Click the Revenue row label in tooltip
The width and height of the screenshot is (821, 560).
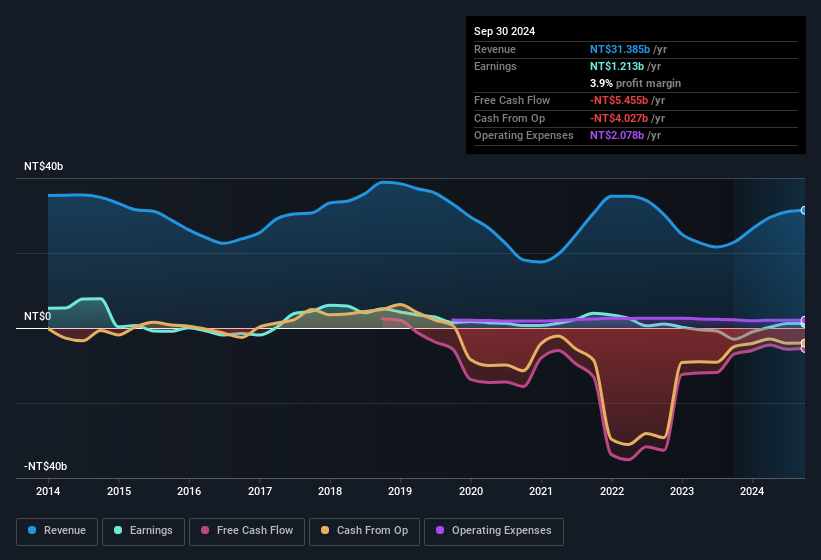click(x=495, y=49)
